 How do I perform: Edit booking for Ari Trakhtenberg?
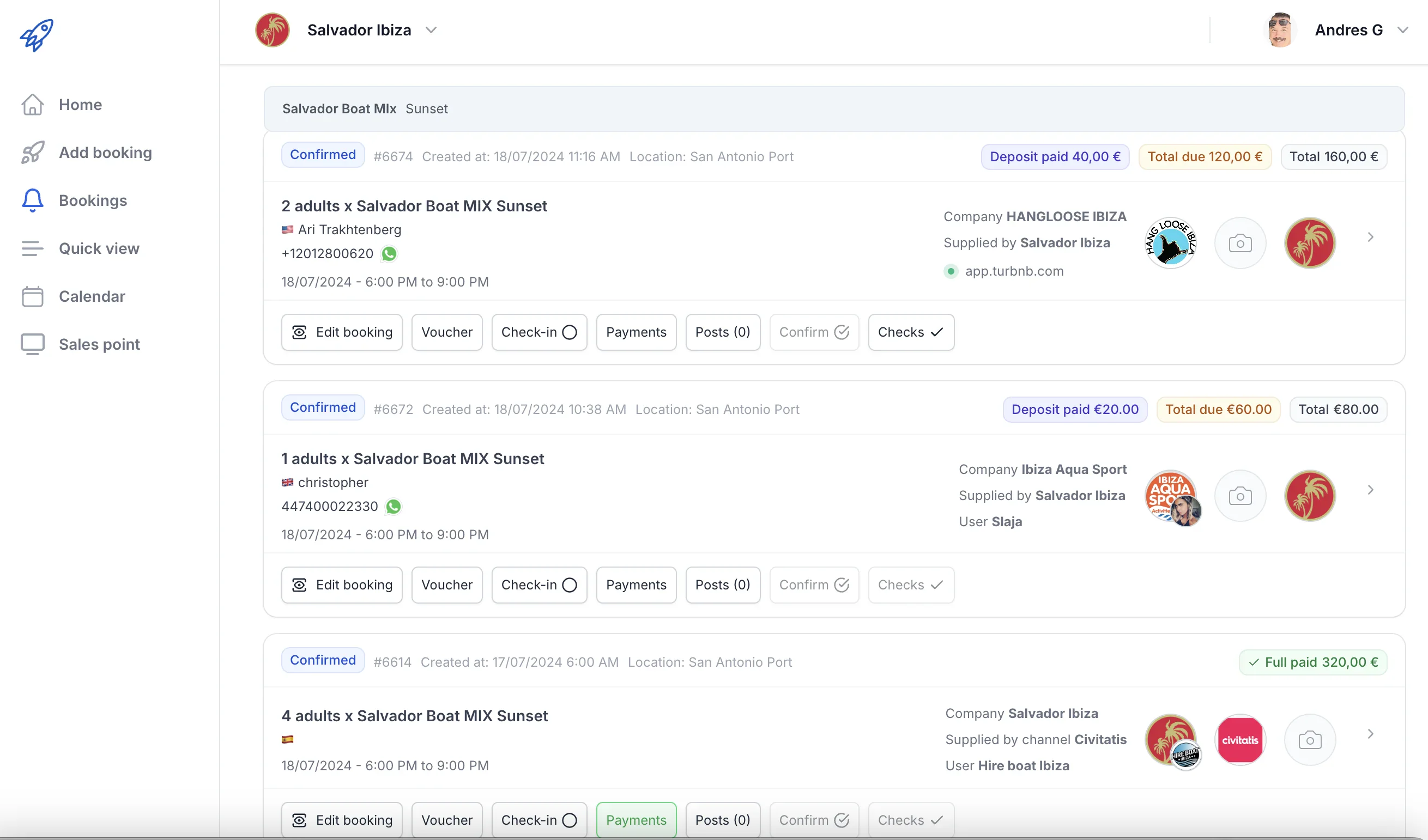341,332
